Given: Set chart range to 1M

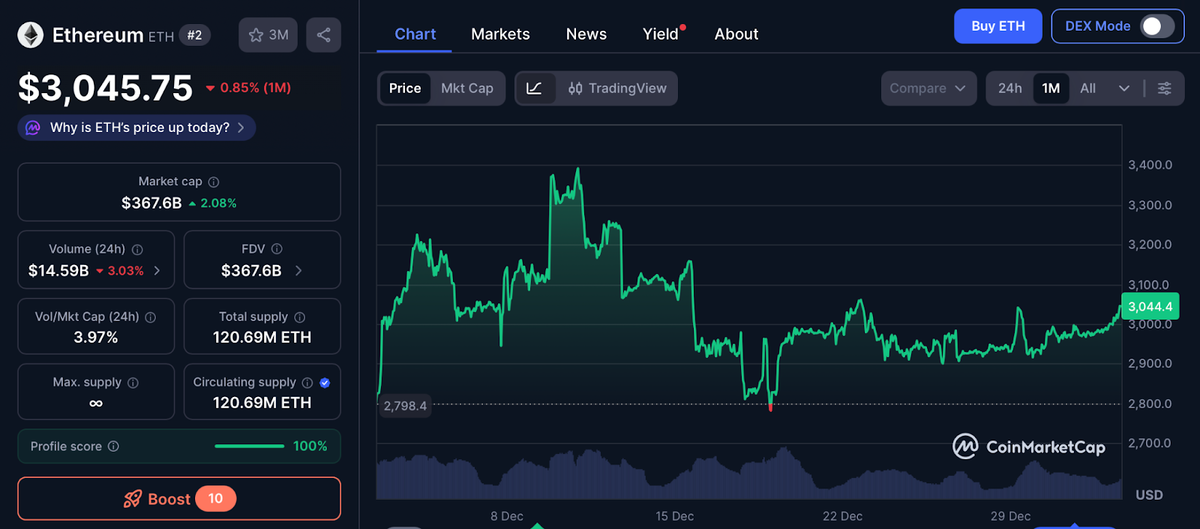Looking at the screenshot, I should 1051,88.
